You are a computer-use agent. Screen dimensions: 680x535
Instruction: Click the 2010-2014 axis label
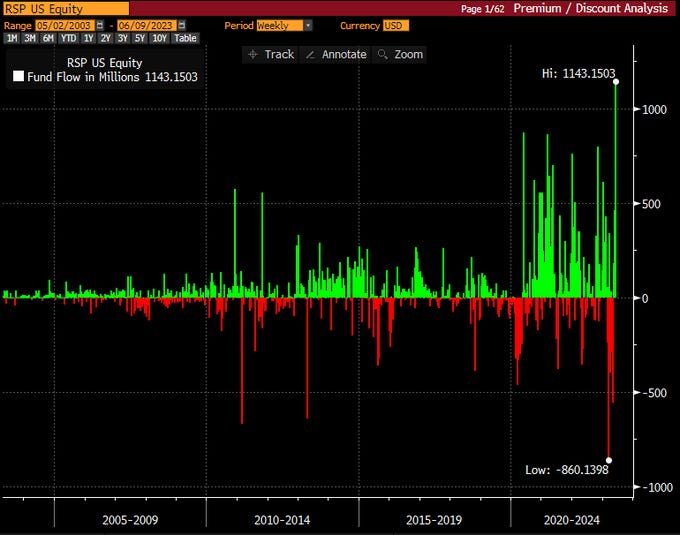(282, 520)
